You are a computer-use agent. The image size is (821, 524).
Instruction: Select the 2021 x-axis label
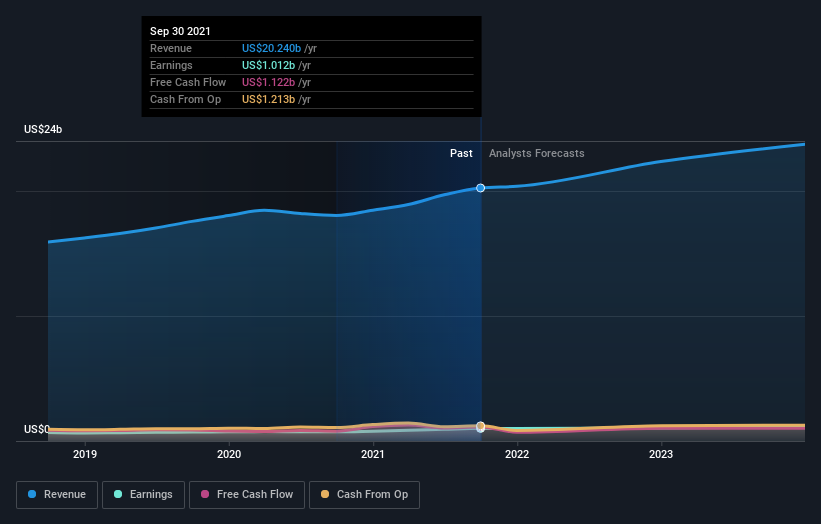click(x=373, y=454)
